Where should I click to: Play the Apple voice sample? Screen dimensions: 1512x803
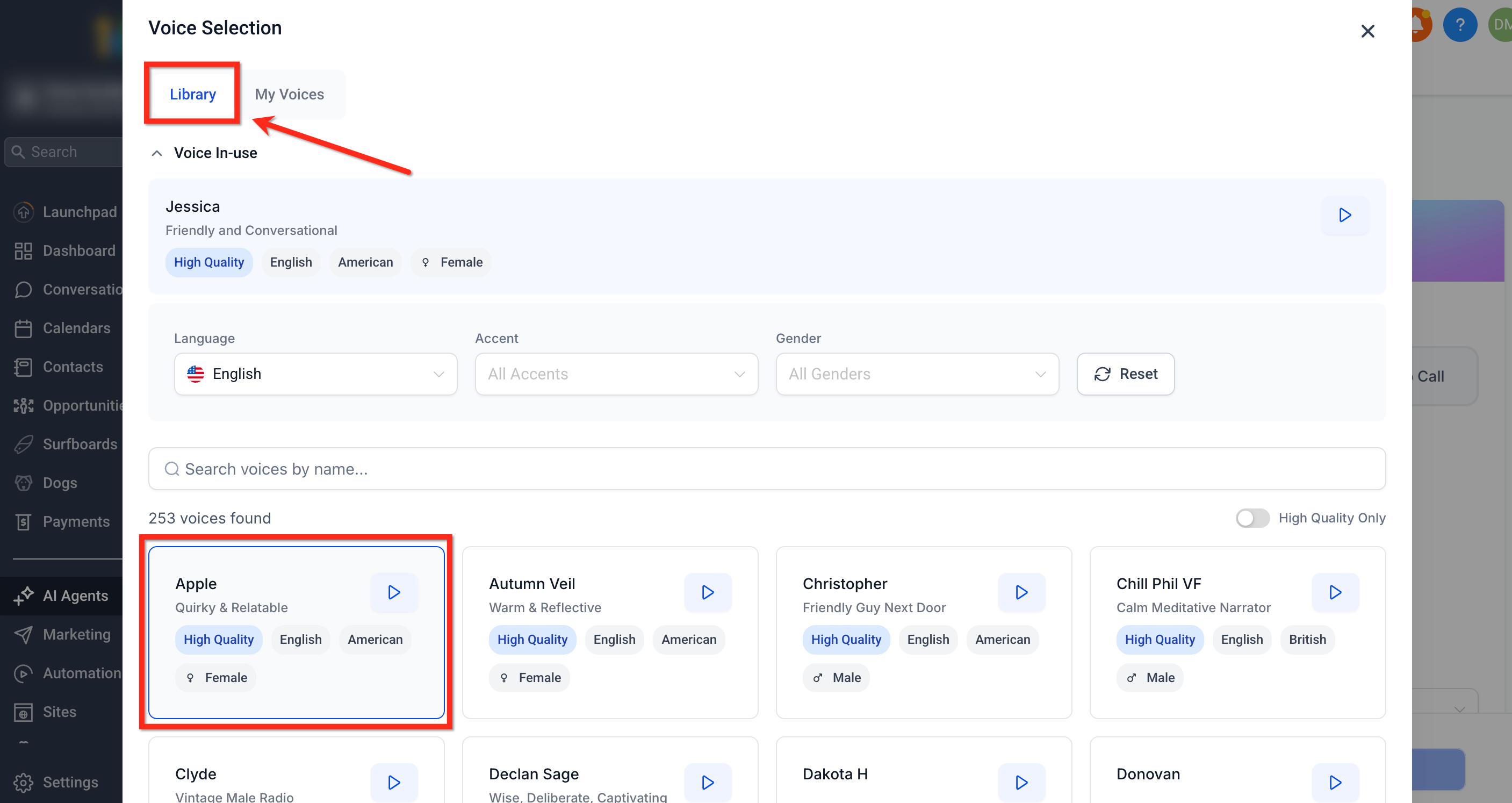(394, 592)
